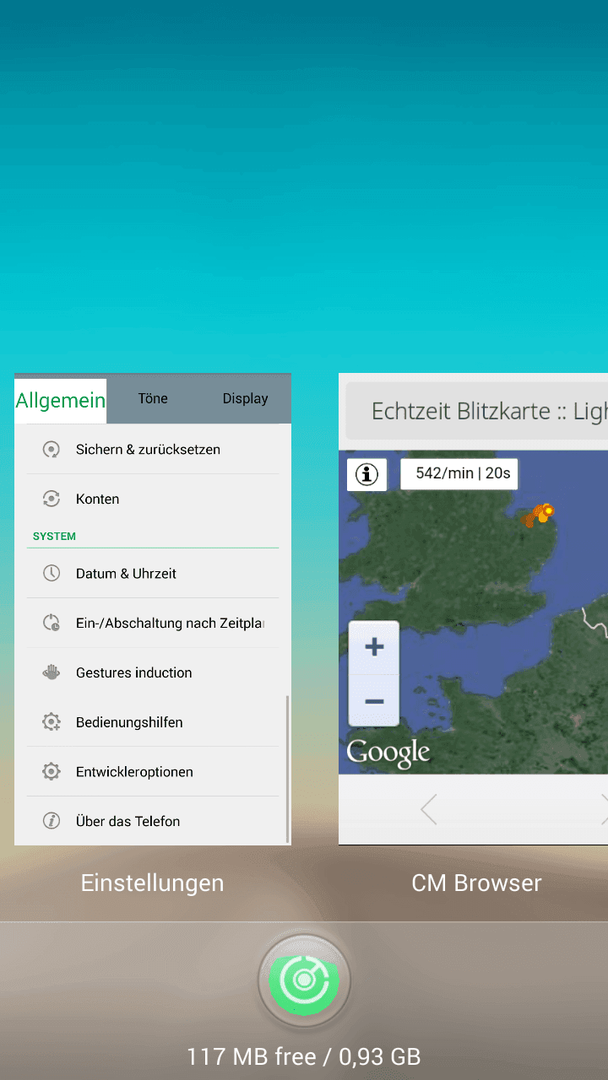Image resolution: width=608 pixels, height=1080 pixels.
Task: Click the settings list scrollbar
Action: (x=287, y=769)
